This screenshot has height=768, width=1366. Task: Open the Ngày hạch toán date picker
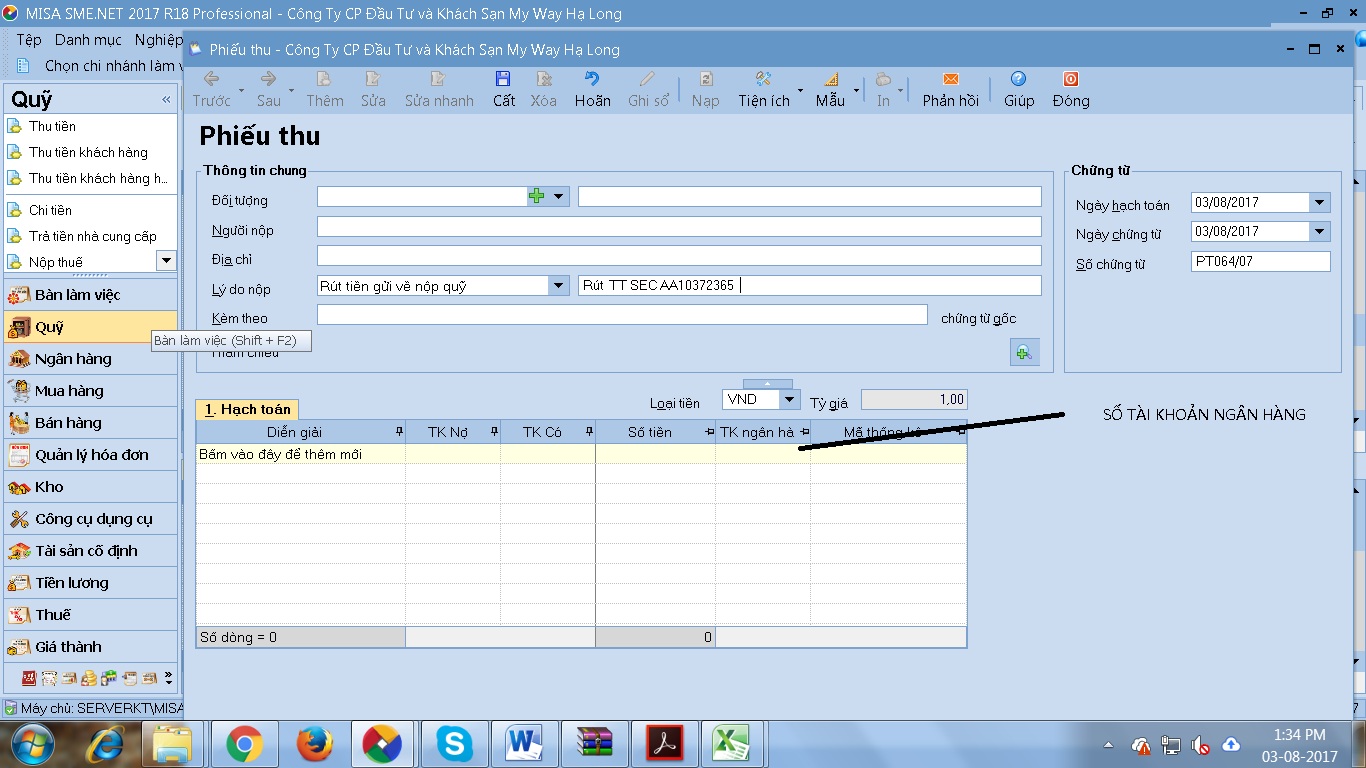(x=1320, y=203)
